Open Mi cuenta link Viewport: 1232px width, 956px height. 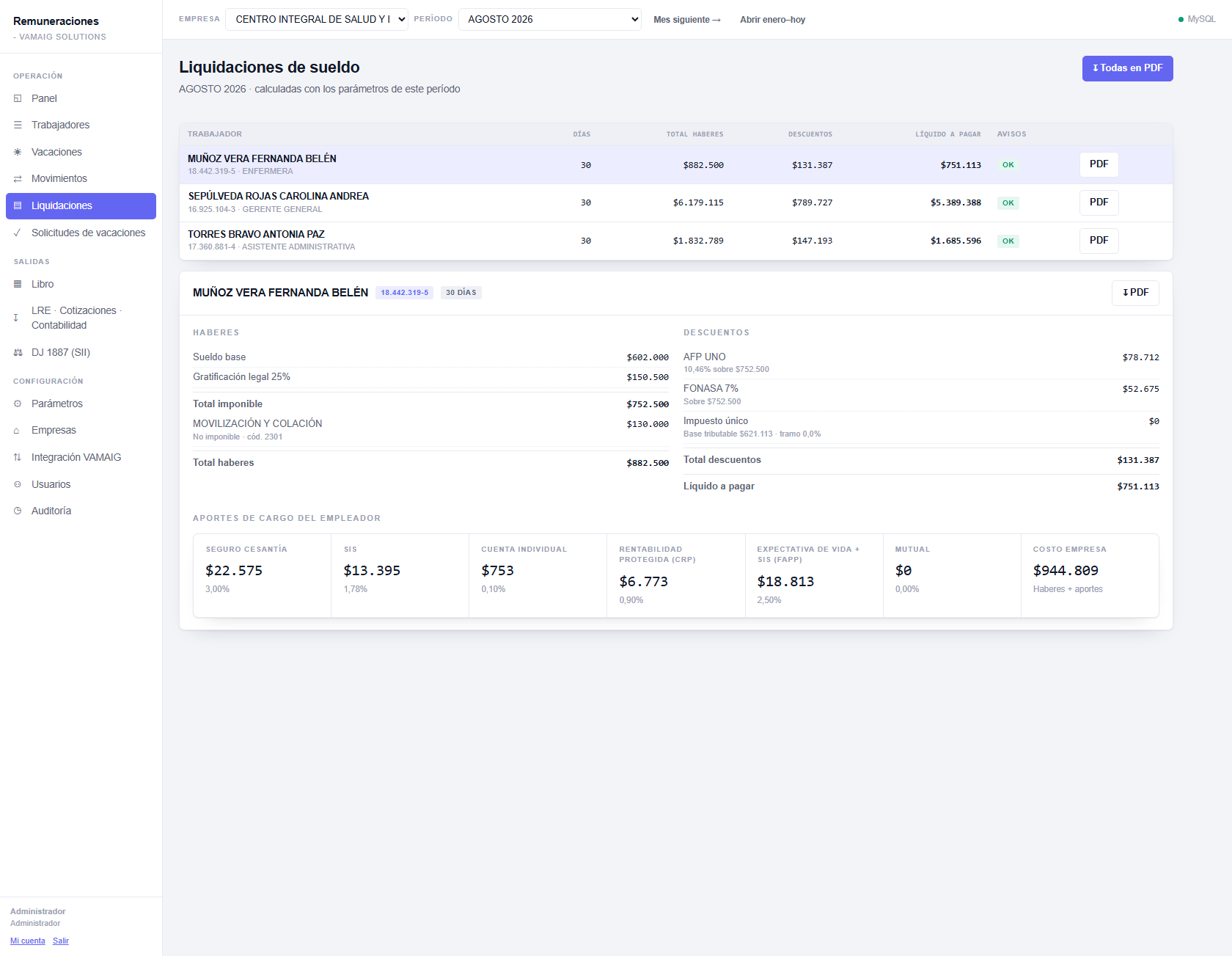pos(28,941)
